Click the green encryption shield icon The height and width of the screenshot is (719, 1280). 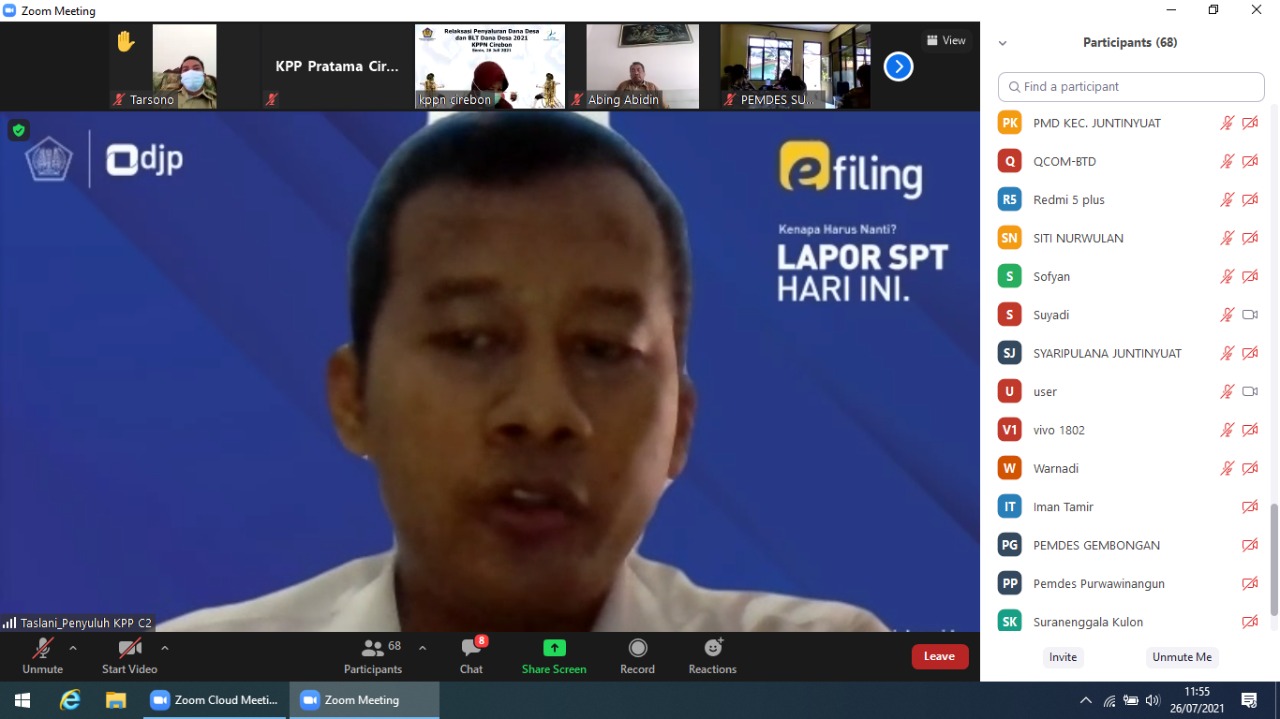[18, 130]
